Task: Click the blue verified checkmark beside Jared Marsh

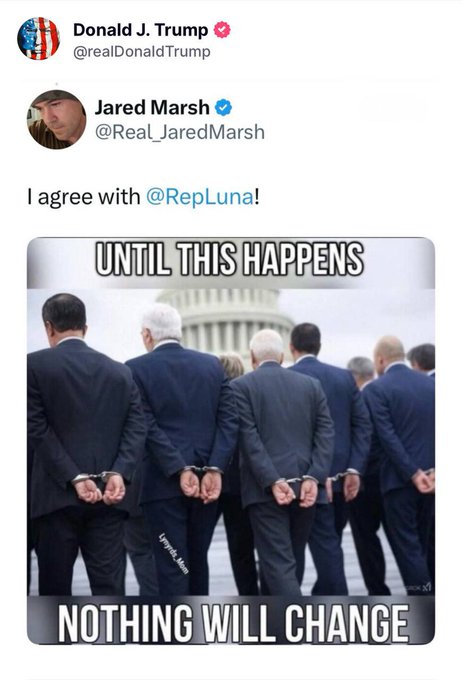Action: [223, 108]
